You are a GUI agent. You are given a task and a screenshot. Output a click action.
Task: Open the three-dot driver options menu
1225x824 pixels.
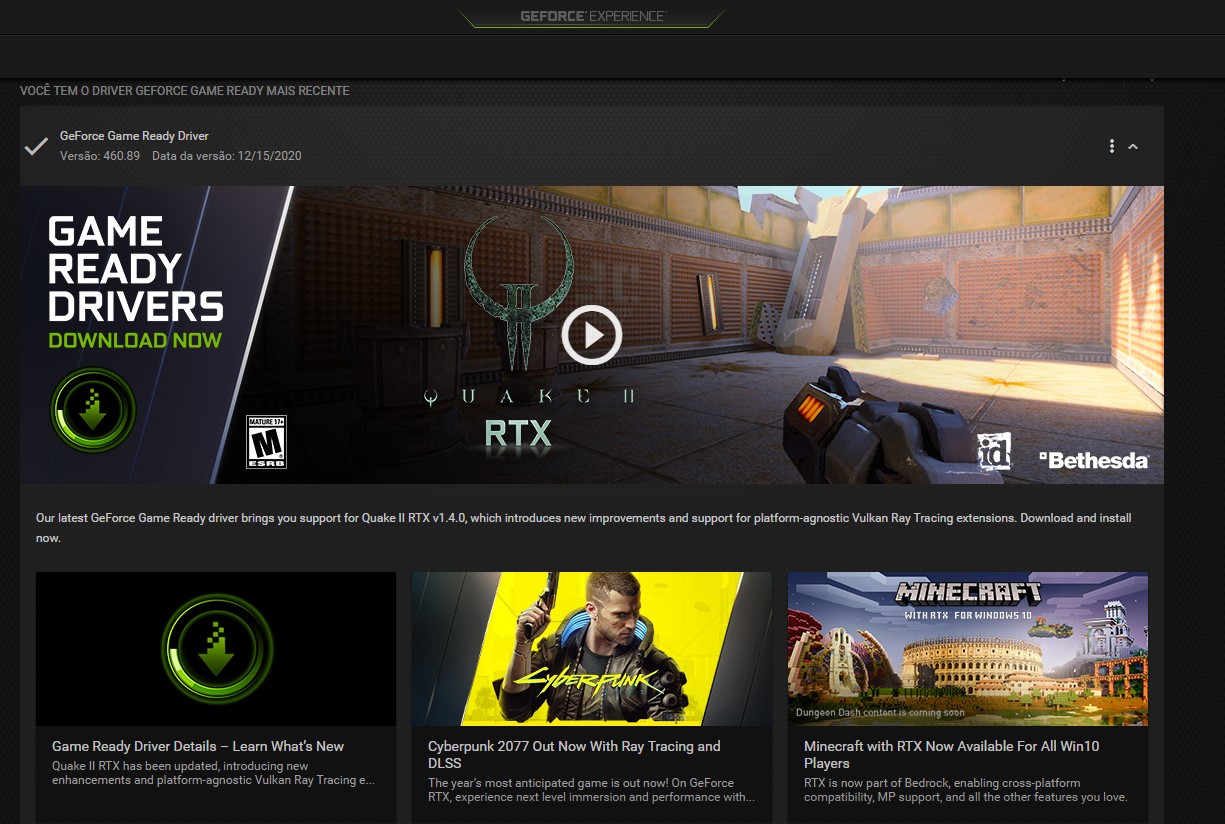[1111, 147]
